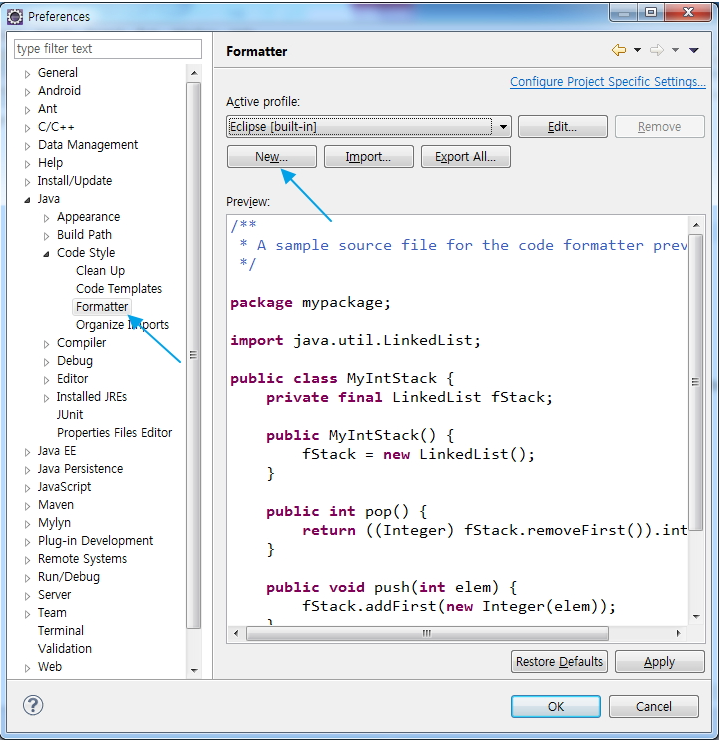Click the preview horizontal scrollbar thumb
Viewport: 719px width, 741px height.
click(x=427, y=633)
